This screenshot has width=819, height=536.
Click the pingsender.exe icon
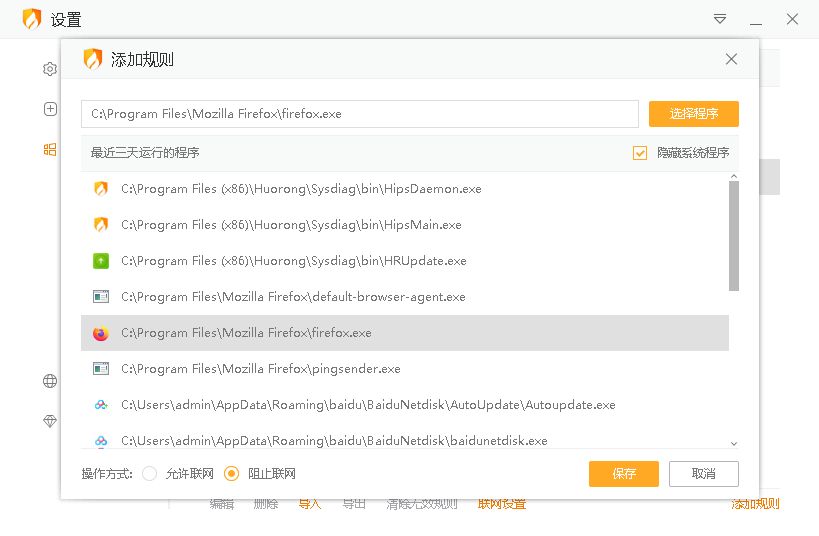point(100,369)
